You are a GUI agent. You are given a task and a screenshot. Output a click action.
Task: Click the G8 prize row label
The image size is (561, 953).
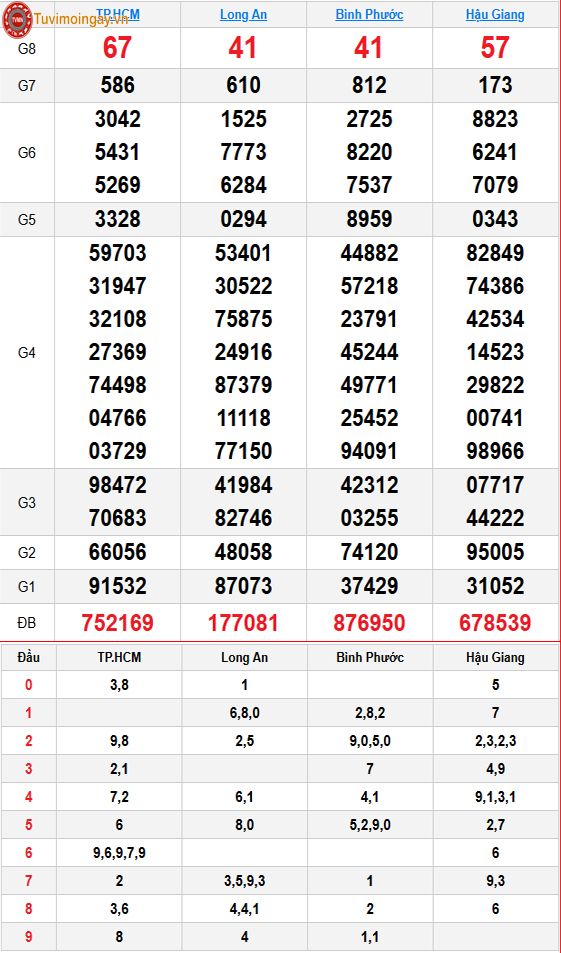(27, 49)
